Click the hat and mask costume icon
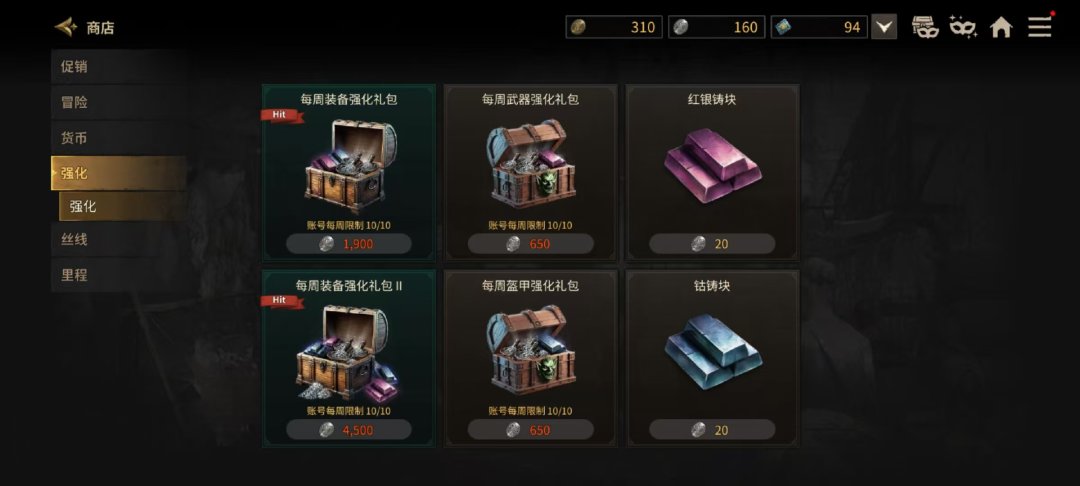The image size is (1080, 486). 925,28
